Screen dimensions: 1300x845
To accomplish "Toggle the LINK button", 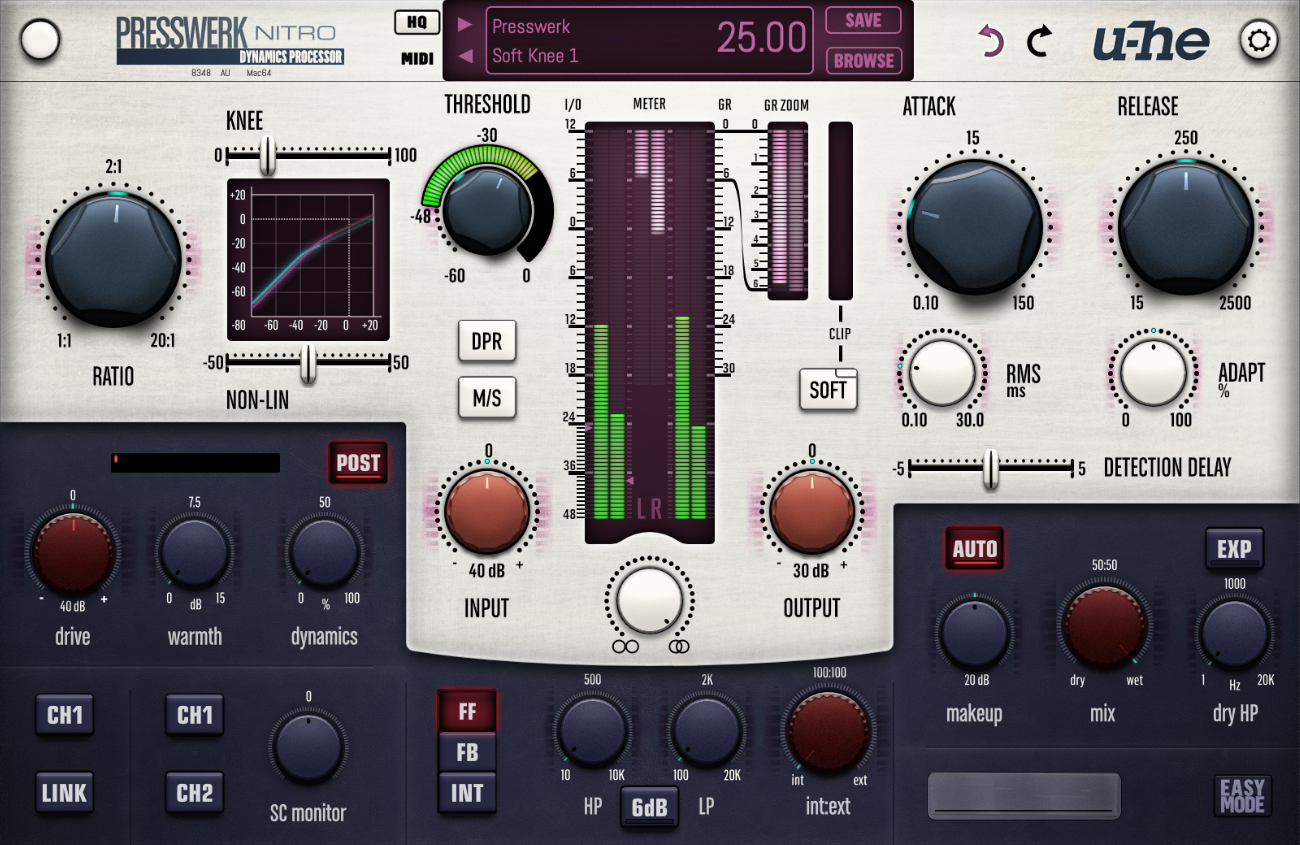I will pos(65,794).
